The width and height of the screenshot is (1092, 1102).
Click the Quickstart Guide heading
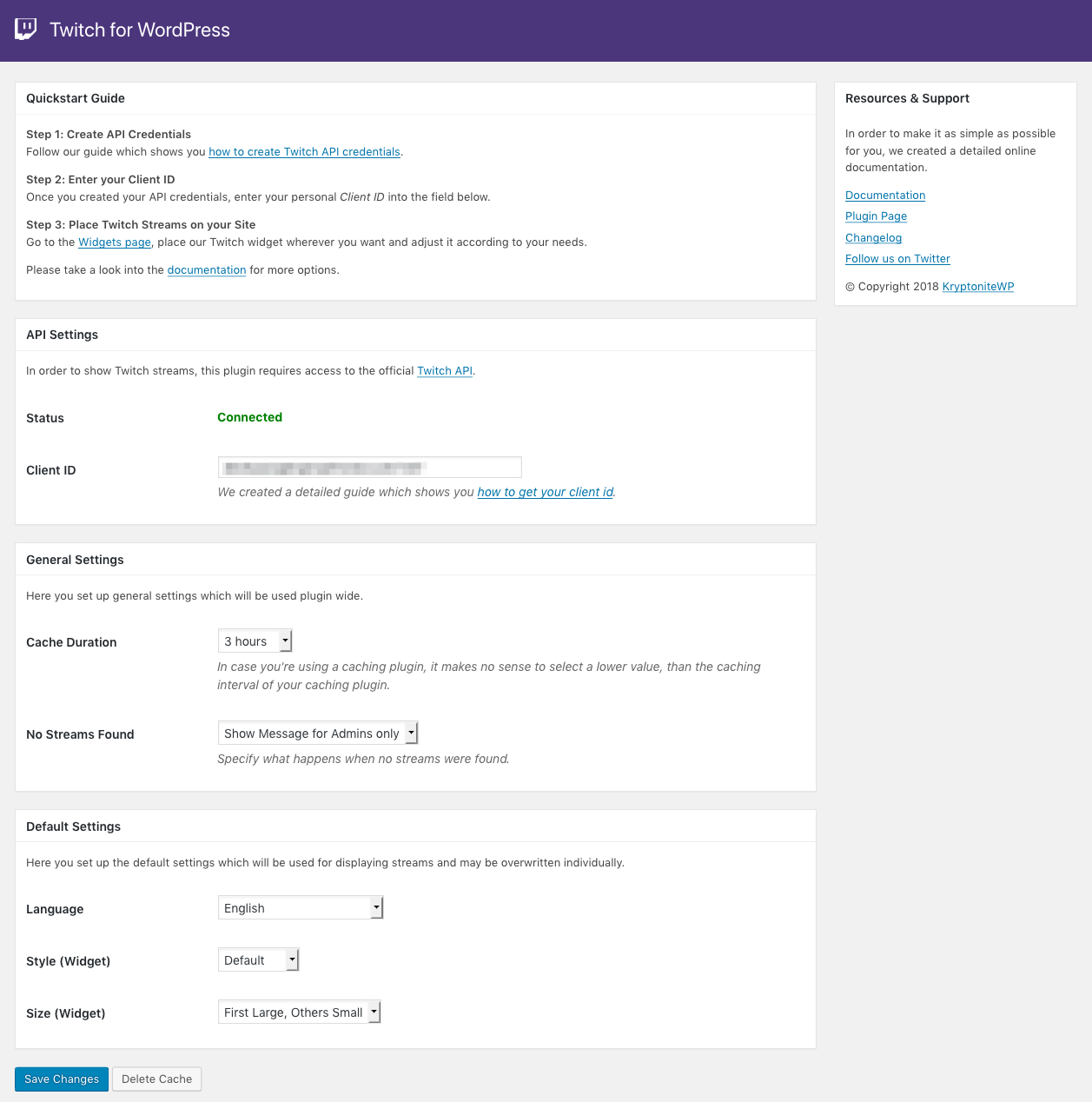(76, 98)
